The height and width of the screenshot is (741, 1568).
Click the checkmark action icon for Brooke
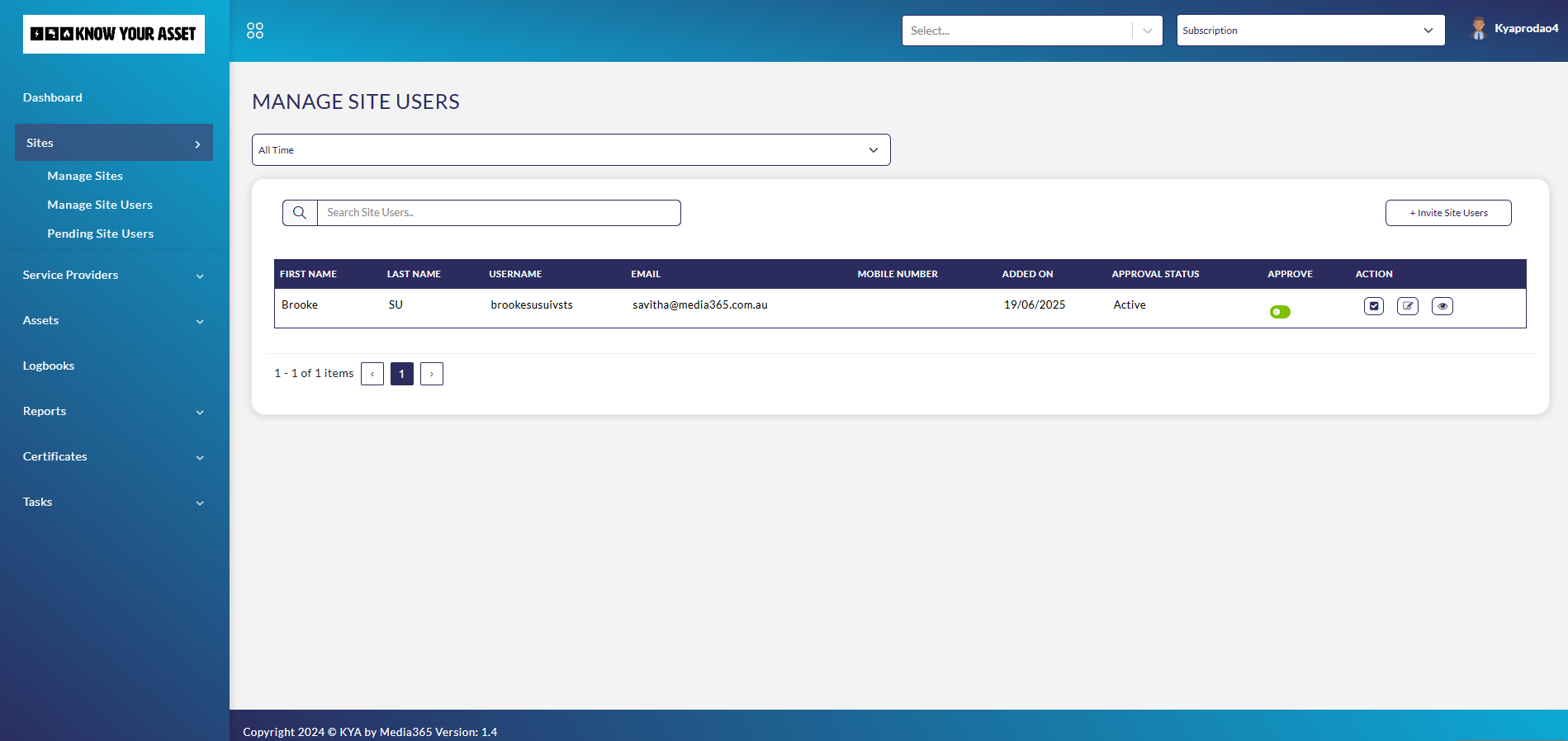[x=1374, y=306]
